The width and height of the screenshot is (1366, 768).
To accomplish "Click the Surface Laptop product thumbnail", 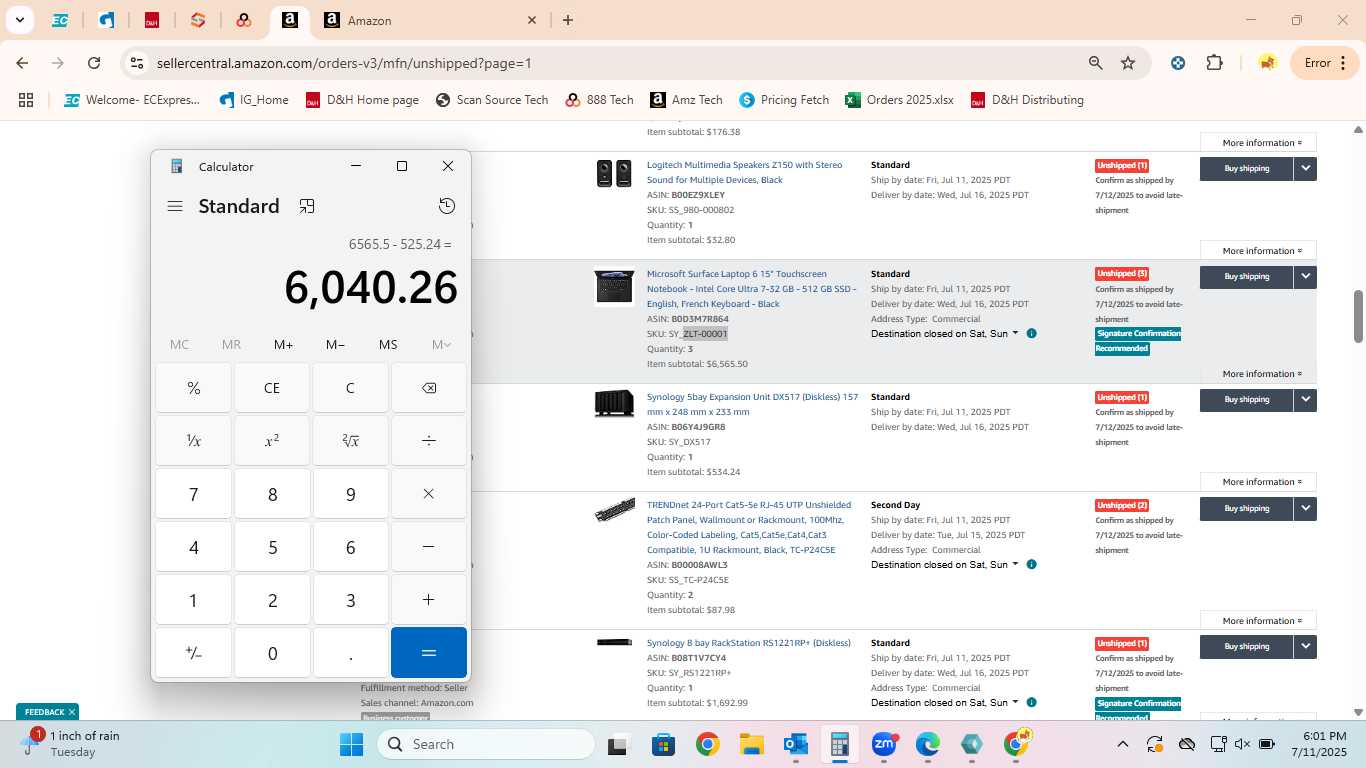I will [x=614, y=287].
